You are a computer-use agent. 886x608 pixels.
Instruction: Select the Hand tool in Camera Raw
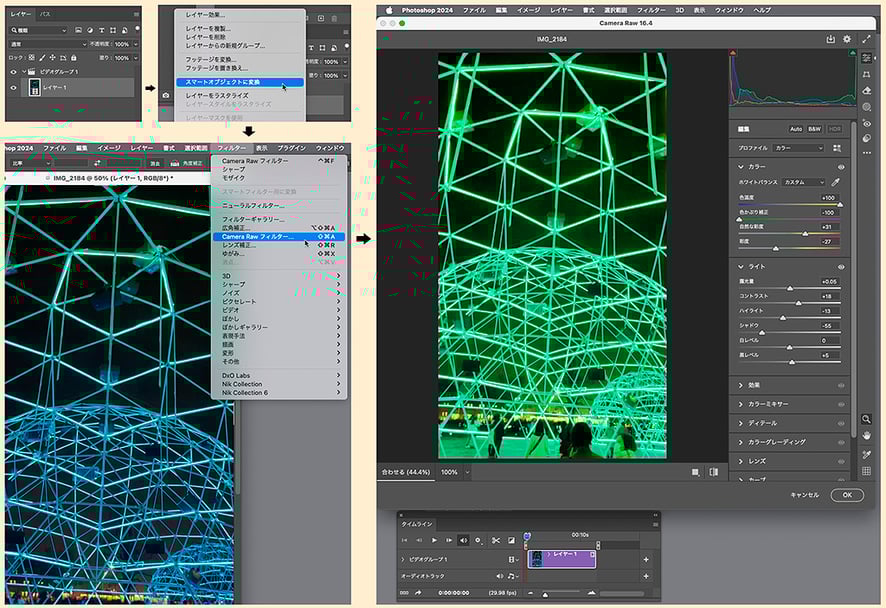click(866, 436)
